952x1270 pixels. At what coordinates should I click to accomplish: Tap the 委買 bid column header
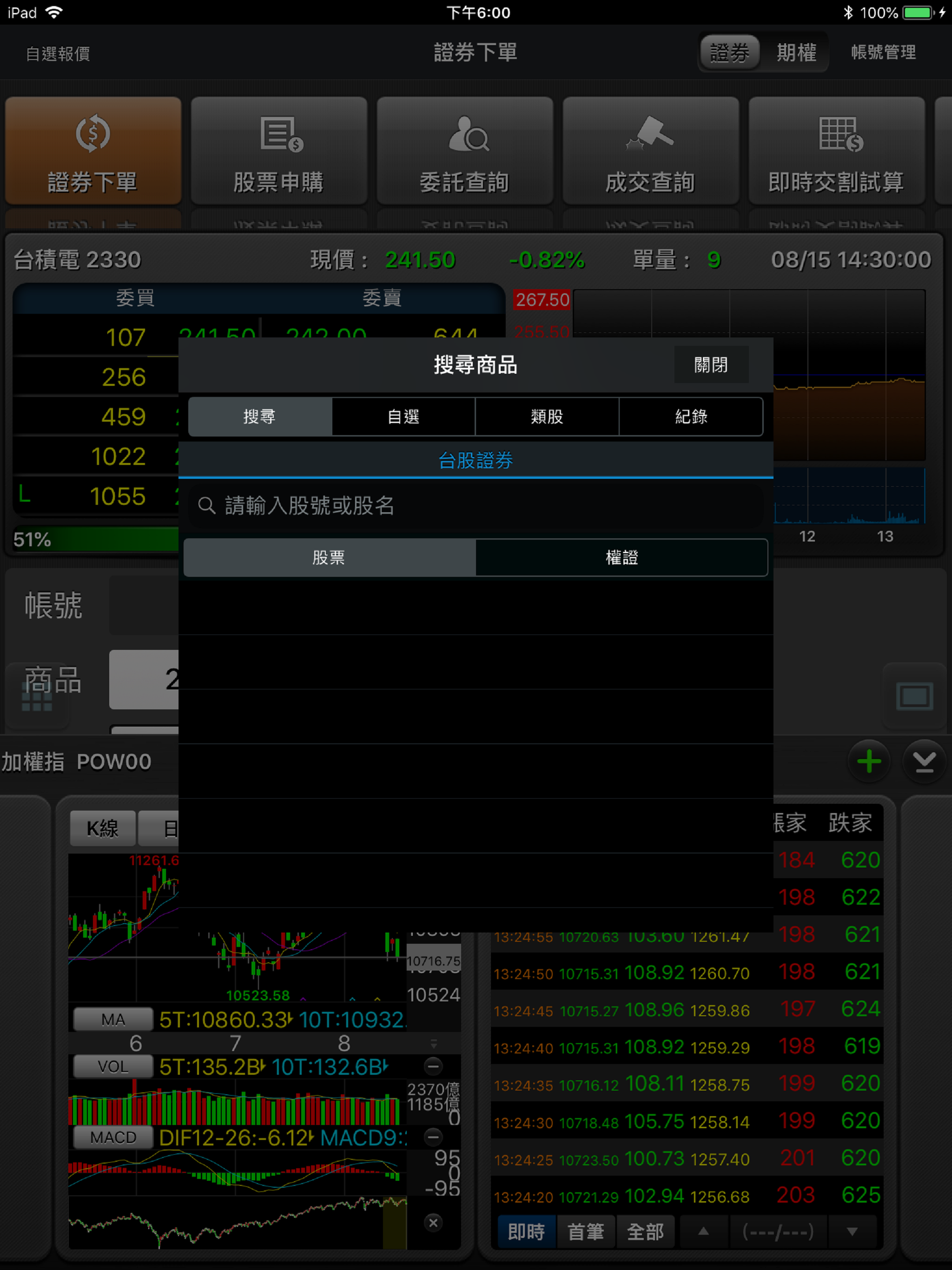(x=136, y=298)
